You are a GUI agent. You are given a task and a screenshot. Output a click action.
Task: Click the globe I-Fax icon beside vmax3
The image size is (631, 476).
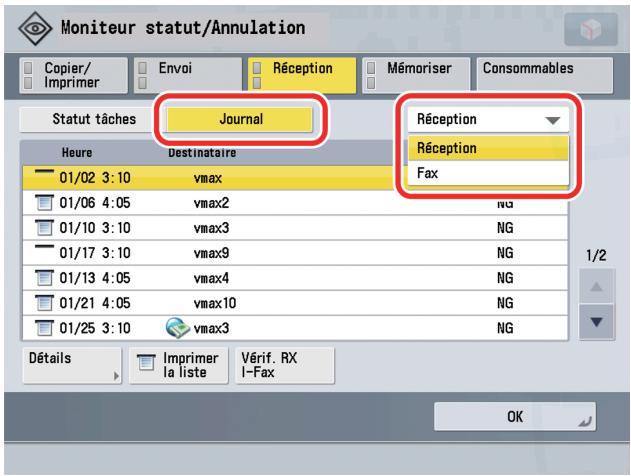click(178, 328)
